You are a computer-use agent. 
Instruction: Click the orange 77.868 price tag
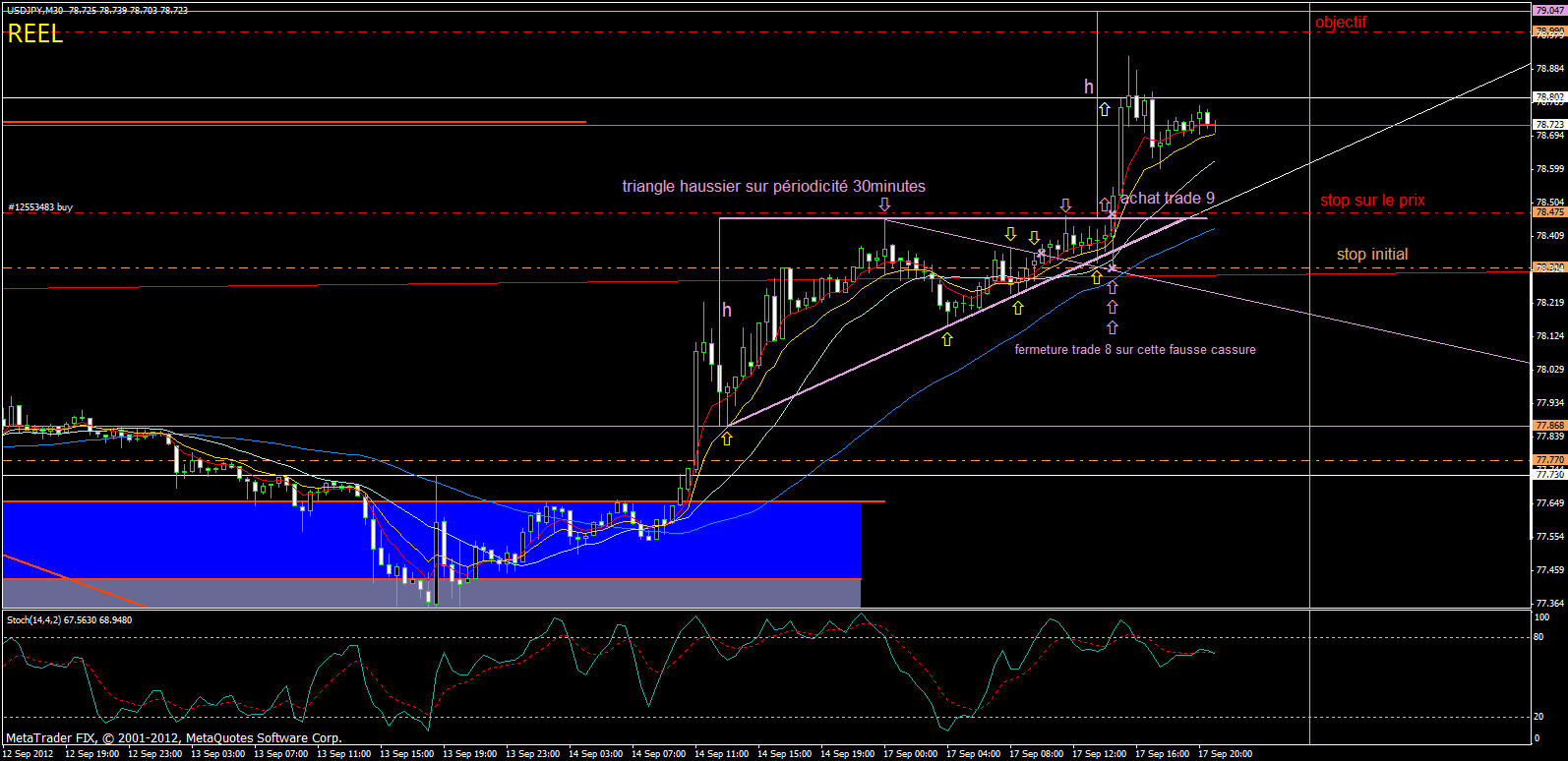[1549, 426]
